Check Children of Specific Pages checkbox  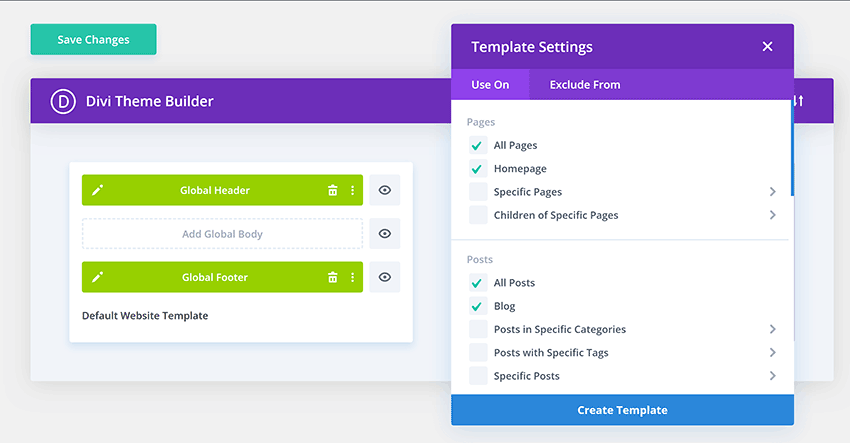478,215
